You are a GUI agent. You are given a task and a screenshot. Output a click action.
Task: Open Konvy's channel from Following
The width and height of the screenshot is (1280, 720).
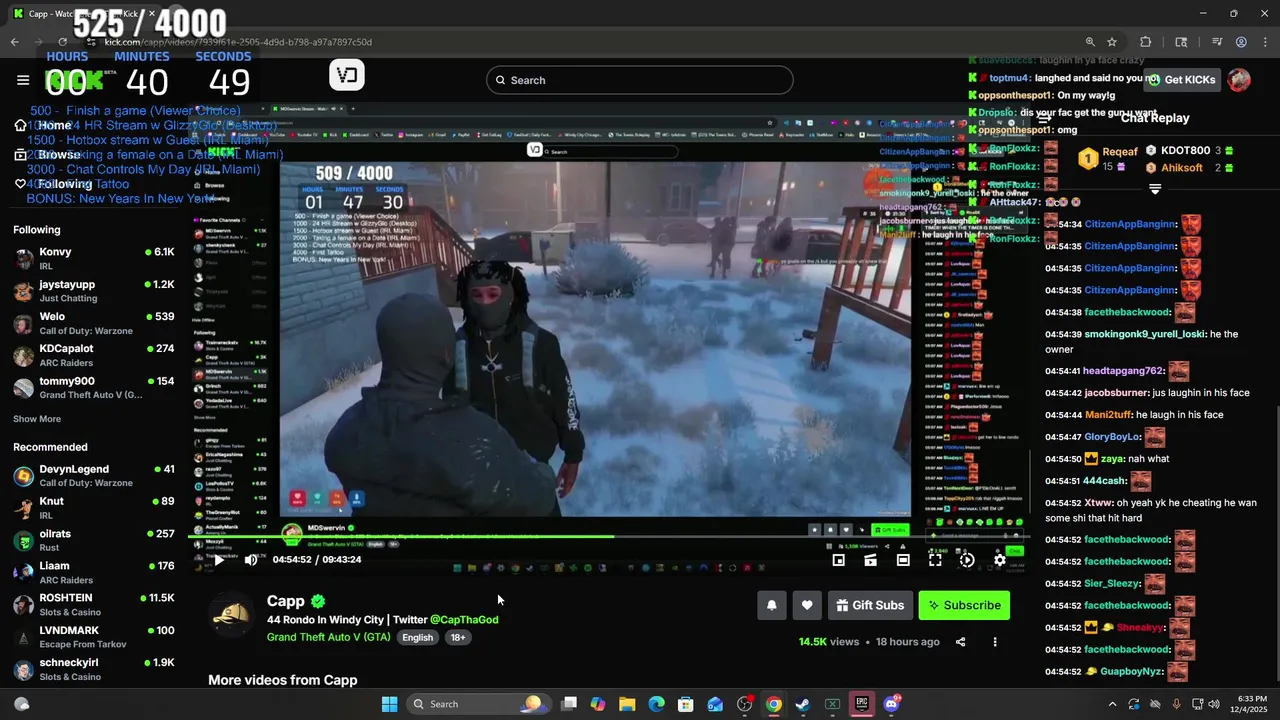point(95,259)
